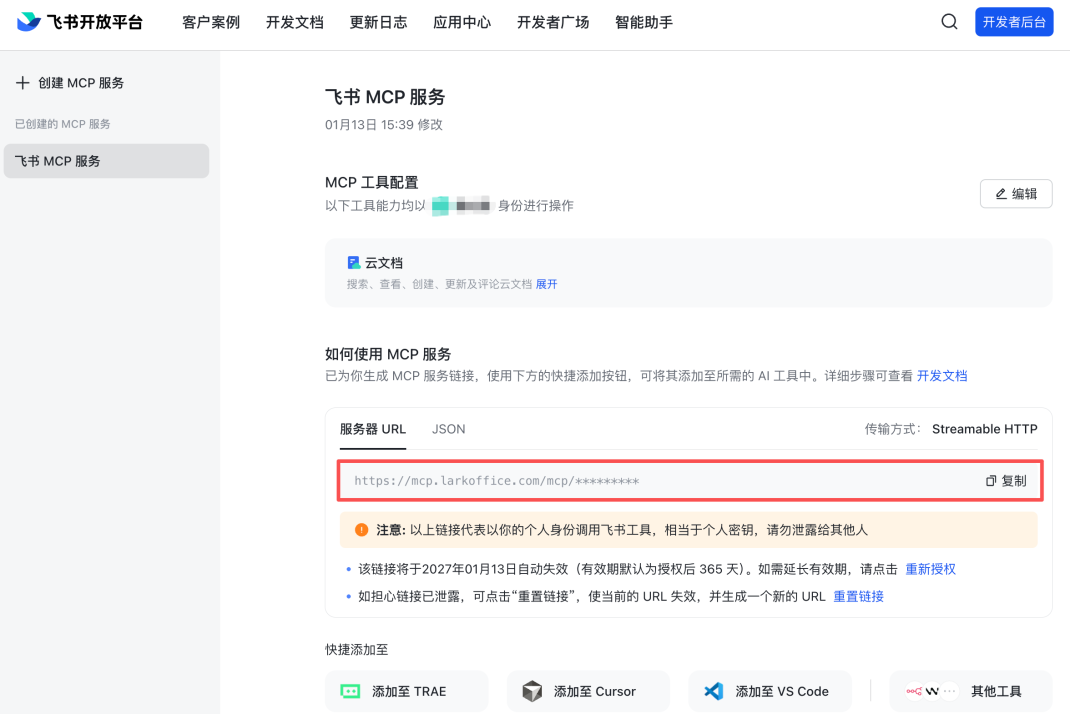This screenshot has width=1070, height=714.
Task: Click the other tools icon cluster
Action: tap(932, 691)
